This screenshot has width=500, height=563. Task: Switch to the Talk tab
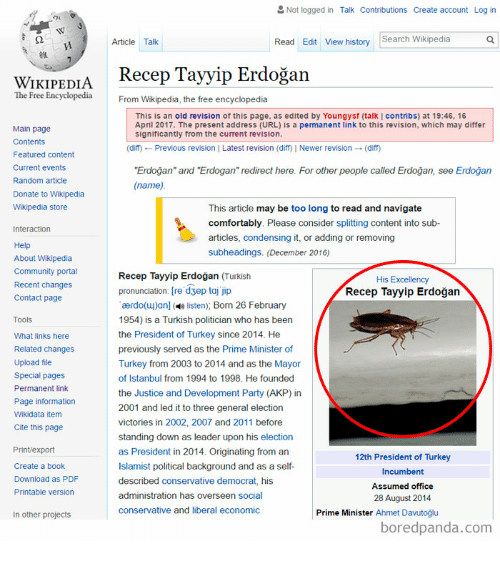click(151, 42)
